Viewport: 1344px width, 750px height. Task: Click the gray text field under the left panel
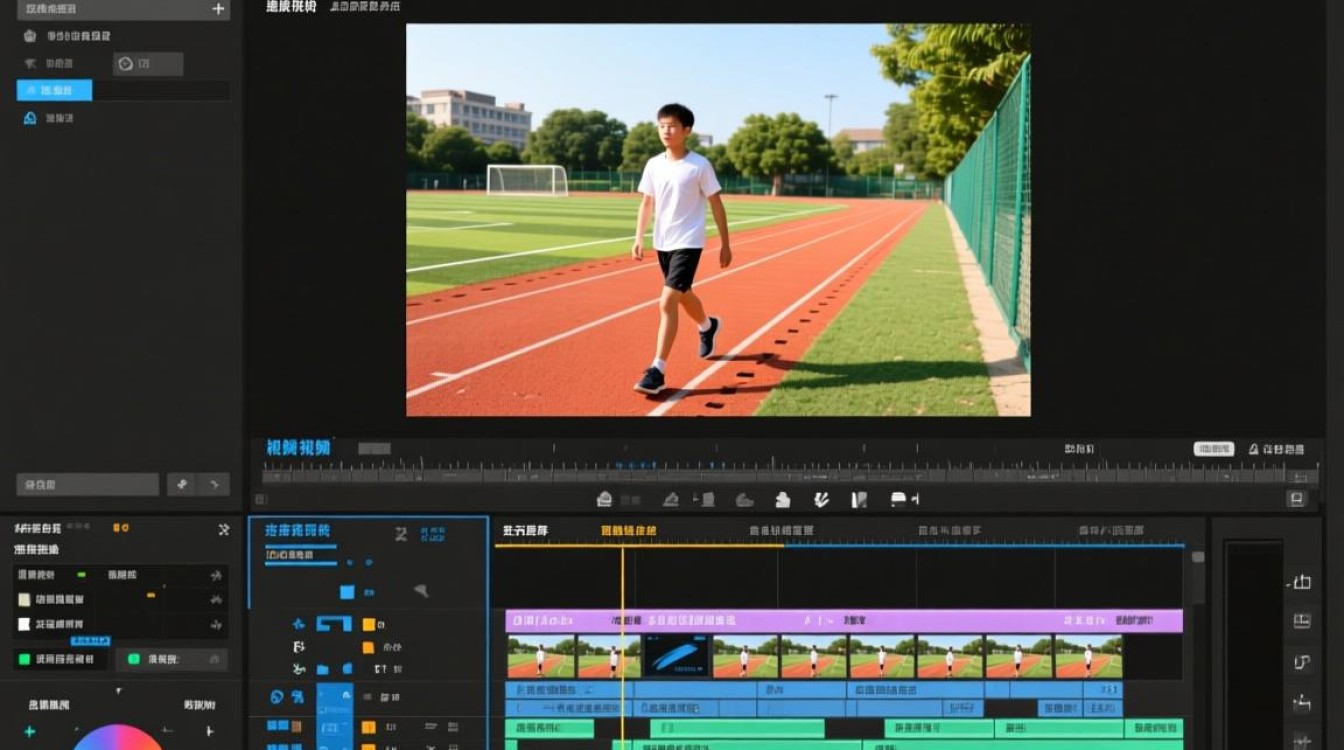[88, 485]
